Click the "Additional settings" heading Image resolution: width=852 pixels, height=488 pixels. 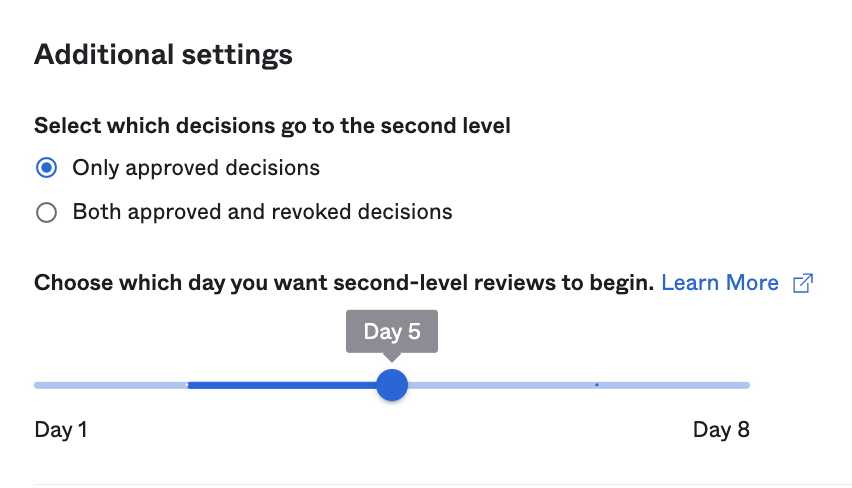(x=163, y=54)
